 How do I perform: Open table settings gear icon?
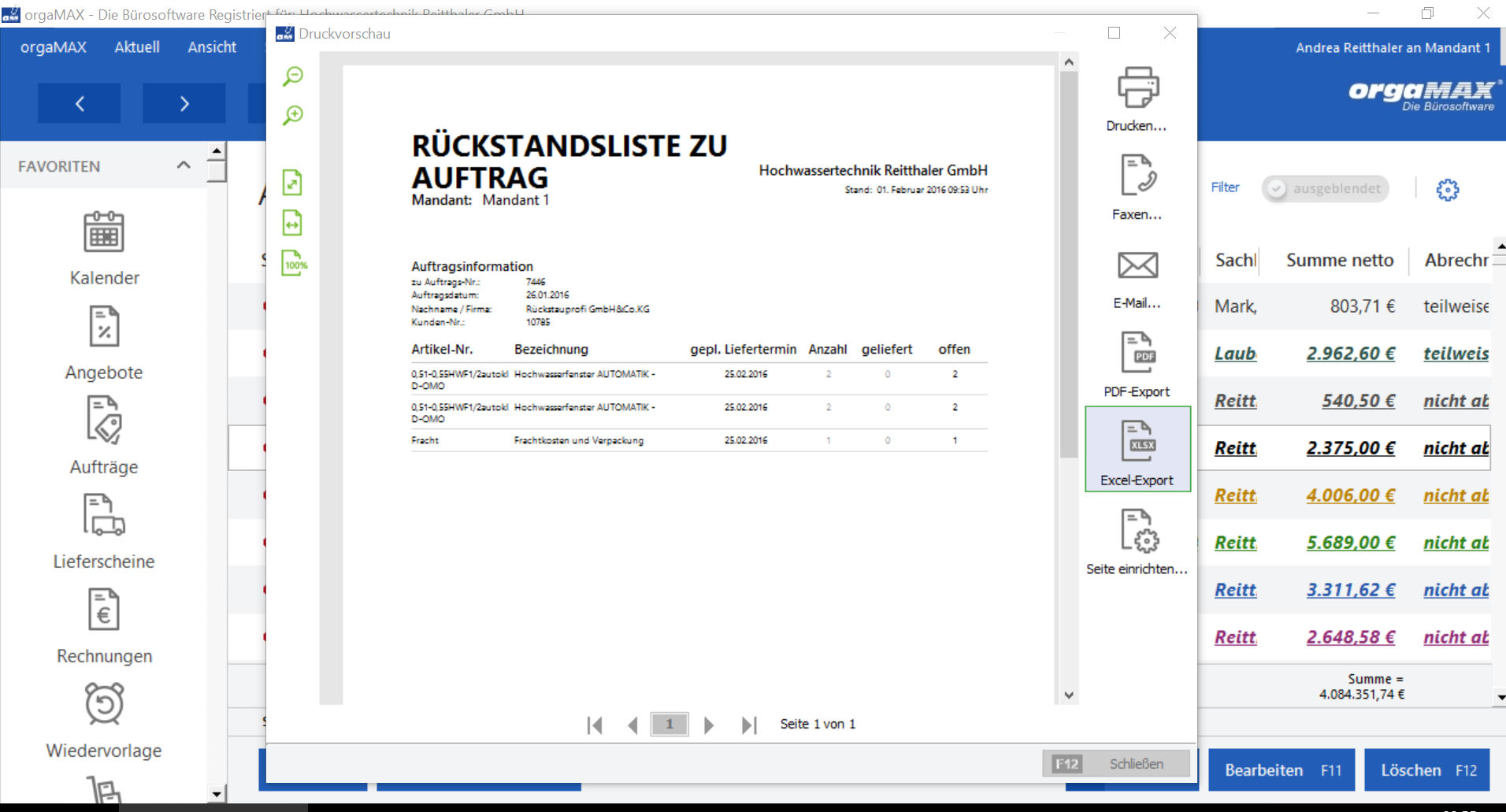click(x=1447, y=189)
